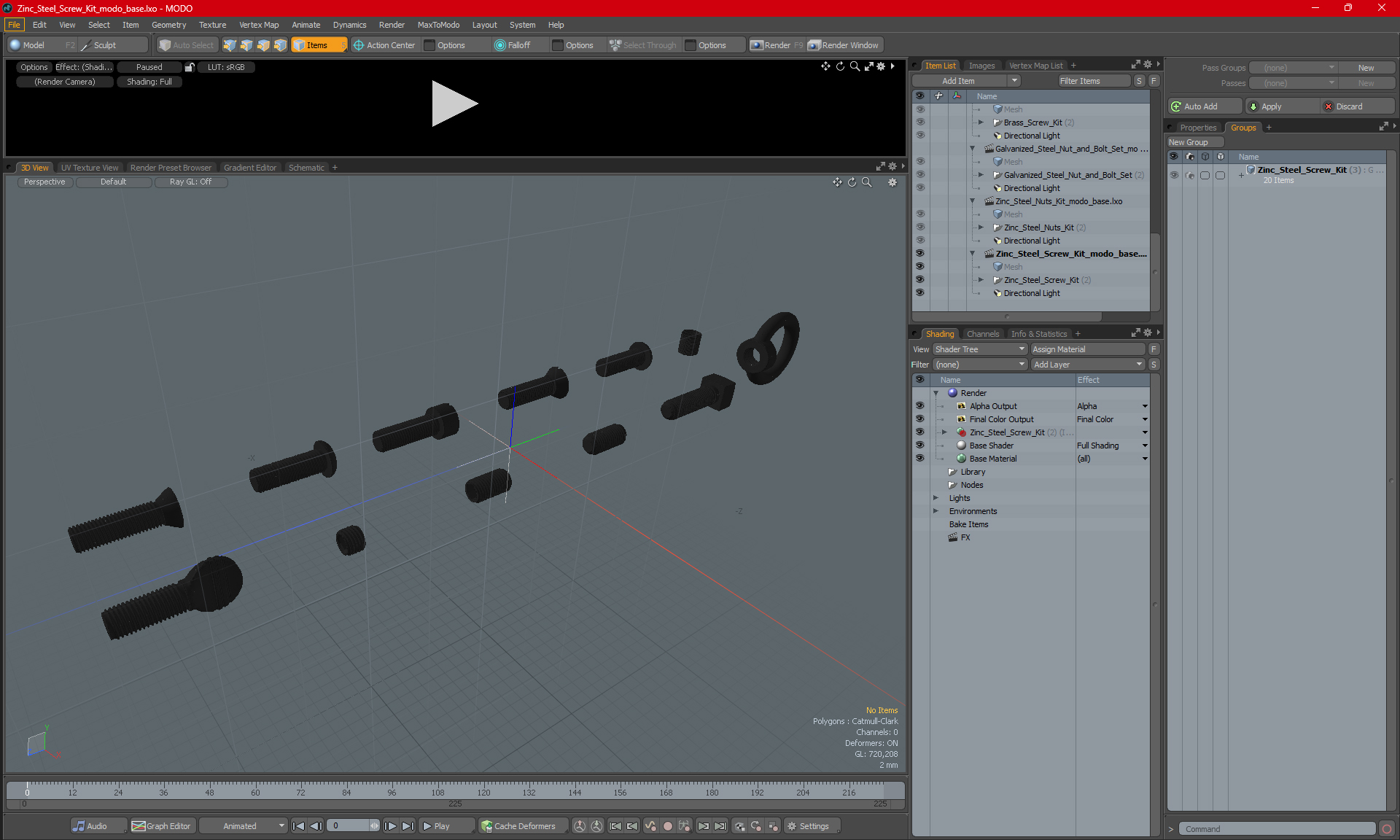Collapse Zinc_Steel_Nuts_Kit_modo_base.lxo scene
Image resolution: width=1400 pixels, height=840 pixels.
(972, 201)
